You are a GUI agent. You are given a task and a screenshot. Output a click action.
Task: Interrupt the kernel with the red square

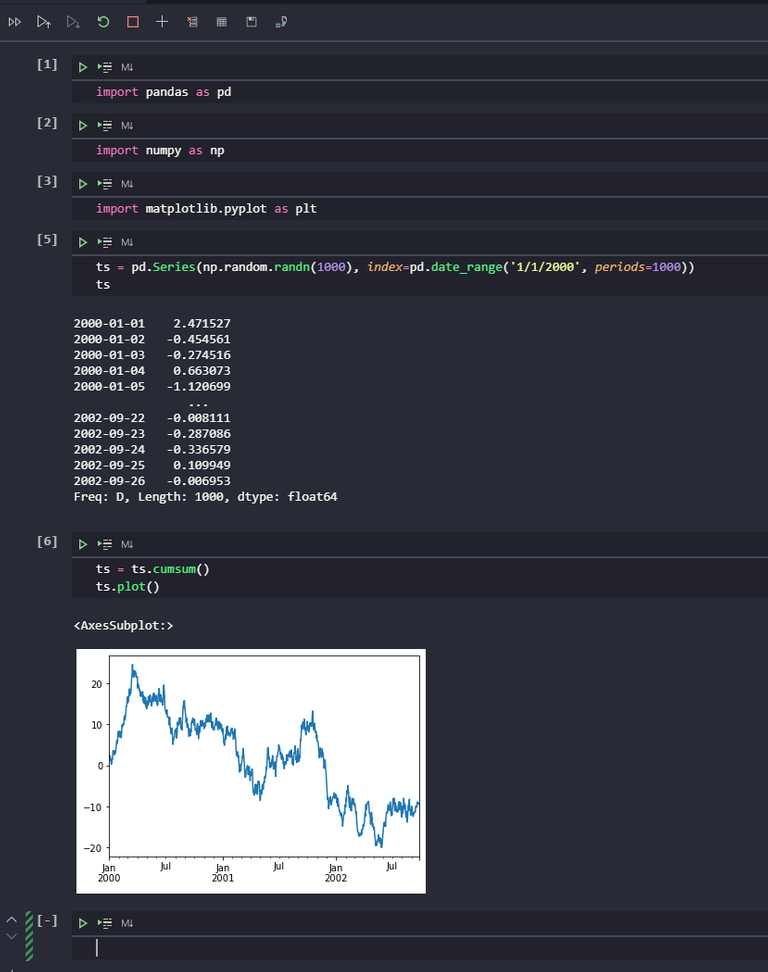click(133, 22)
